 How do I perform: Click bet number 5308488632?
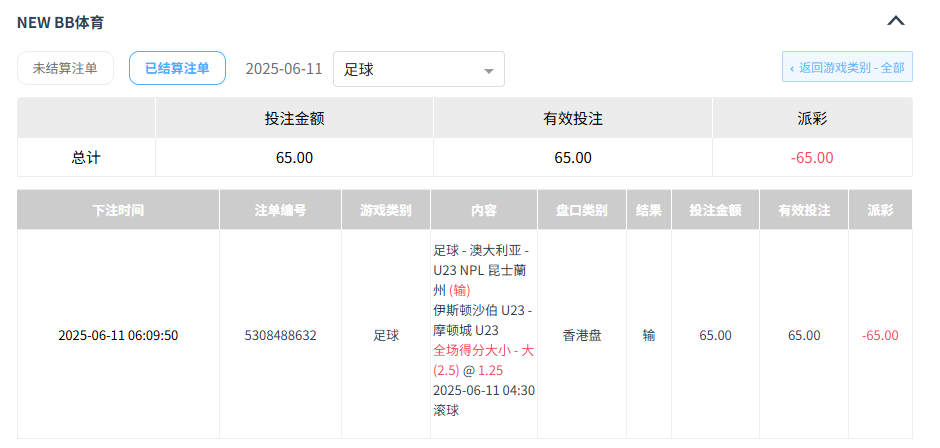280,336
